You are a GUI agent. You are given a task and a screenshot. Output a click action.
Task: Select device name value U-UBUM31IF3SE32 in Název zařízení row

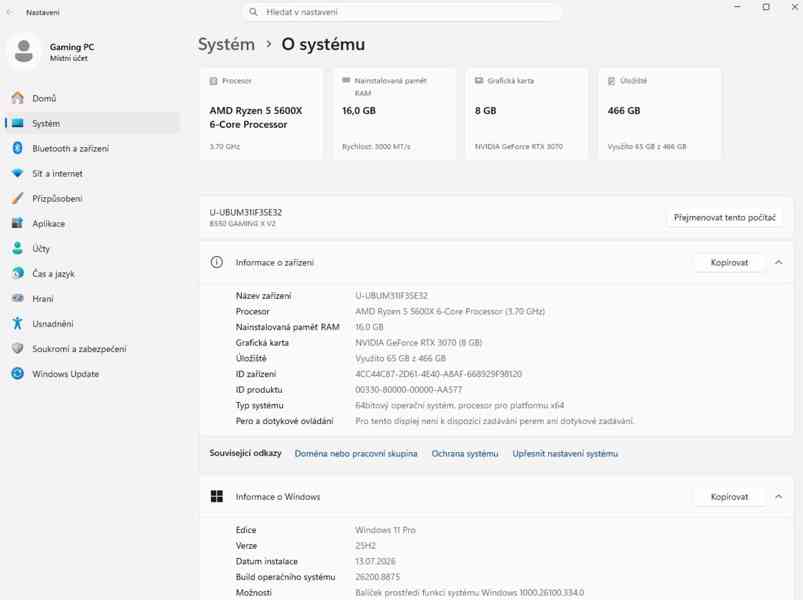pyautogui.click(x=391, y=295)
